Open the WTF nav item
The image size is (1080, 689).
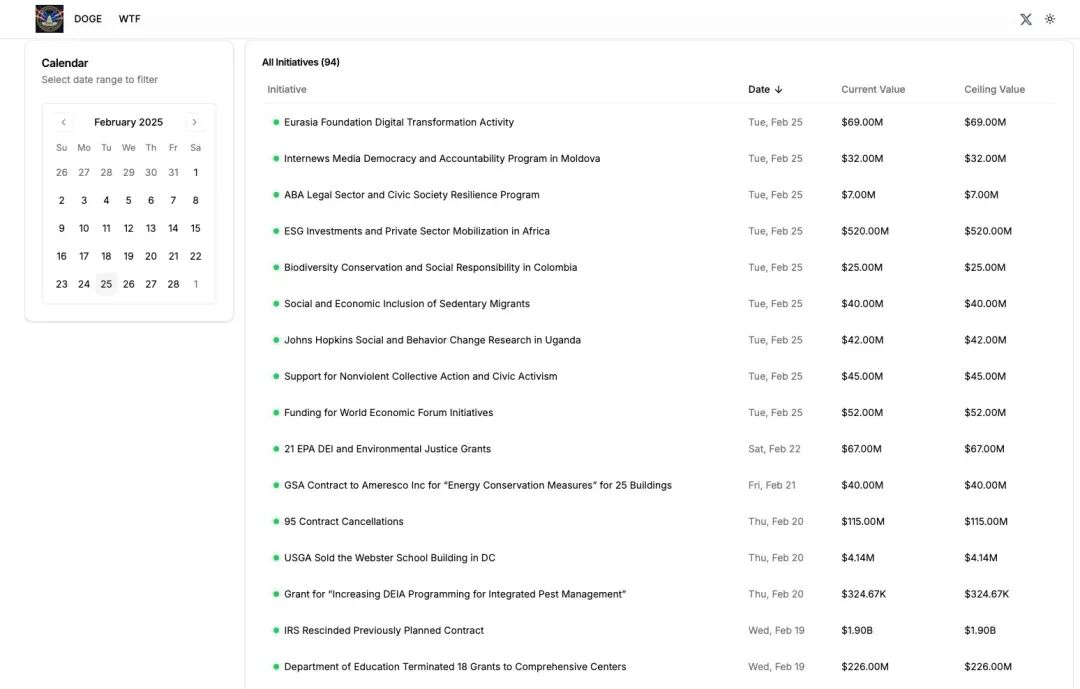pos(129,19)
